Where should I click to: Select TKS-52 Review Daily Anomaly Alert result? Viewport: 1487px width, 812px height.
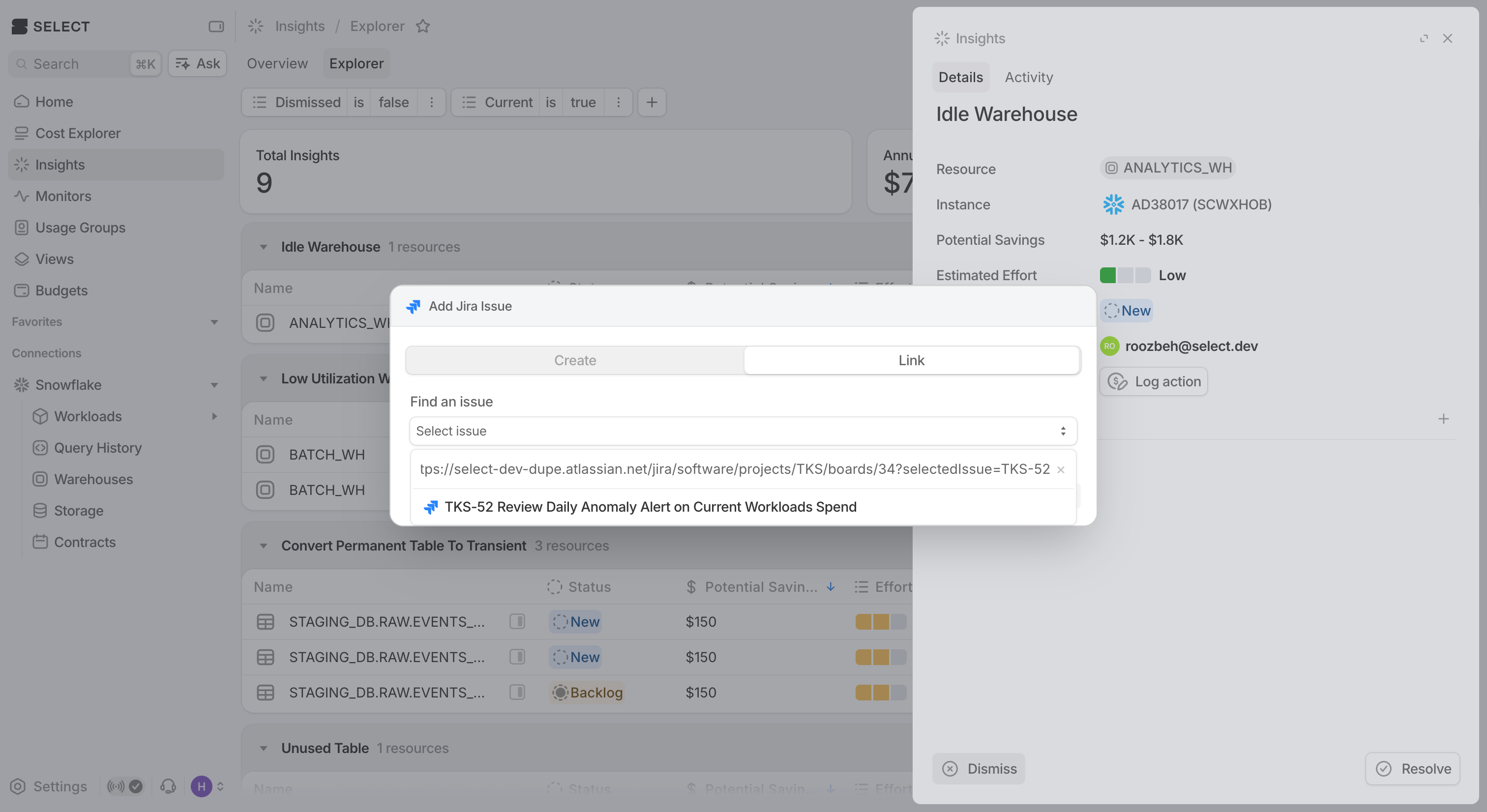click(650, 507)
